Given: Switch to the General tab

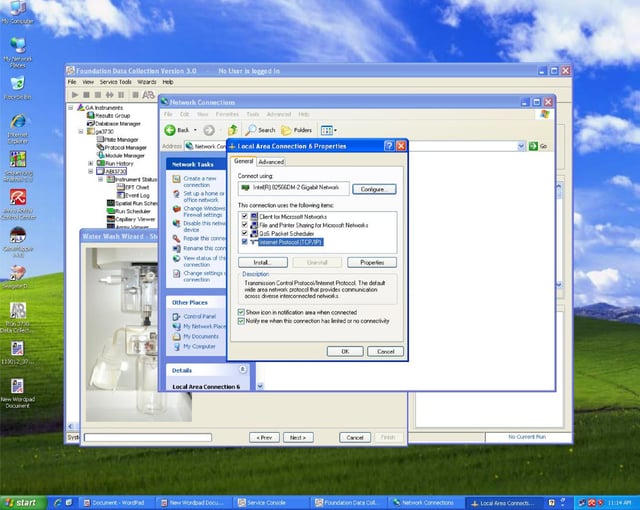Looking at the screenshot, I should (244, 161).
